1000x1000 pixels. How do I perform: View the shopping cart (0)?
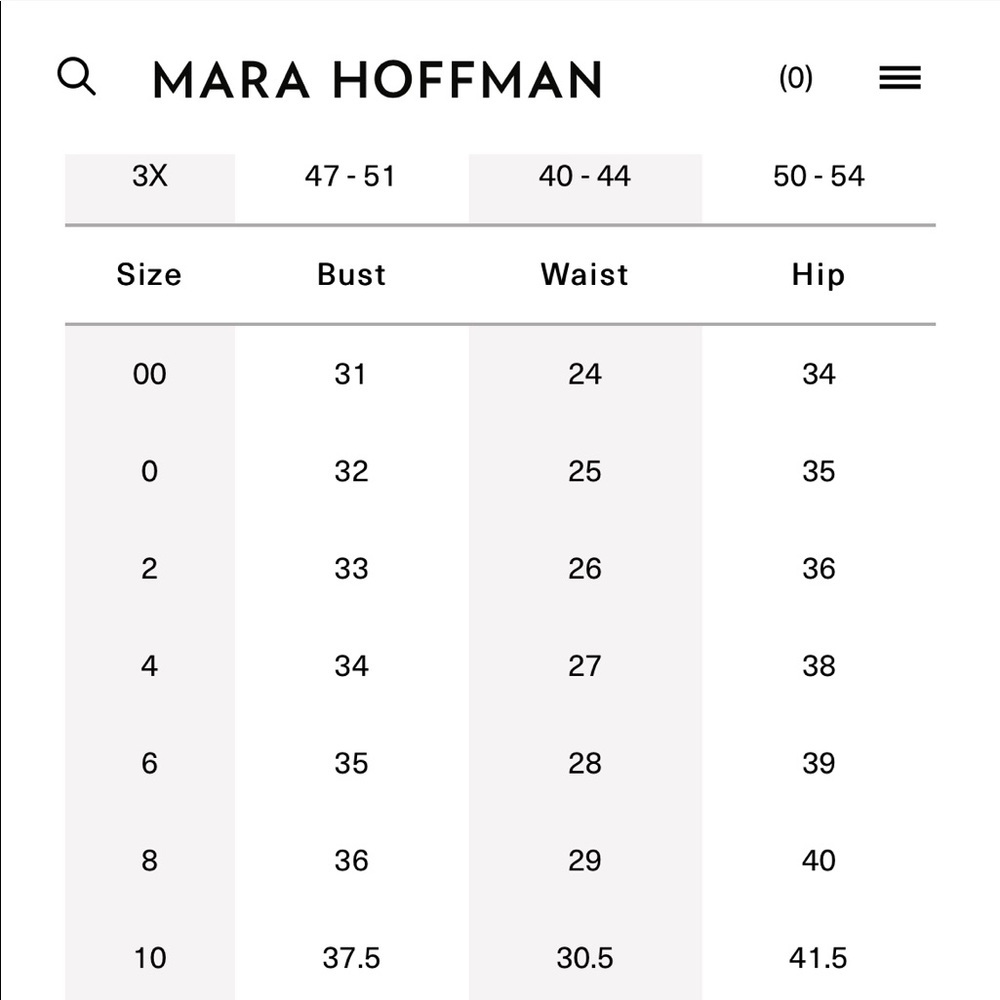point(797,77)
